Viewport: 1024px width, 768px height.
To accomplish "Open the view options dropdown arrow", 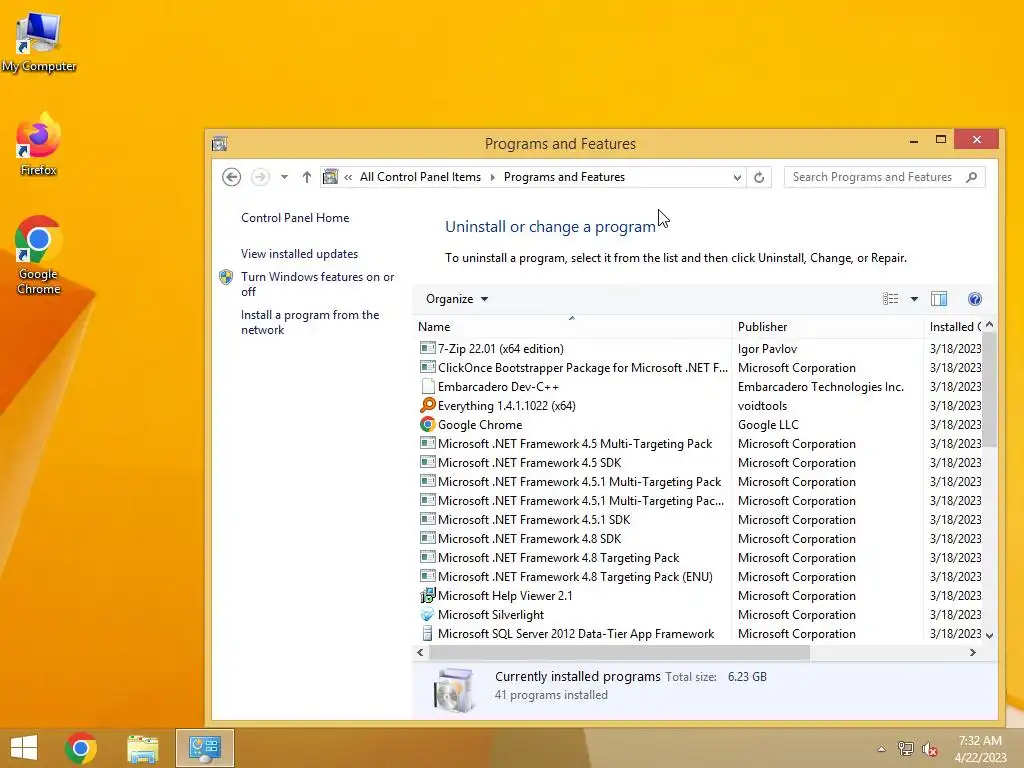I will [x=914, y=299].
